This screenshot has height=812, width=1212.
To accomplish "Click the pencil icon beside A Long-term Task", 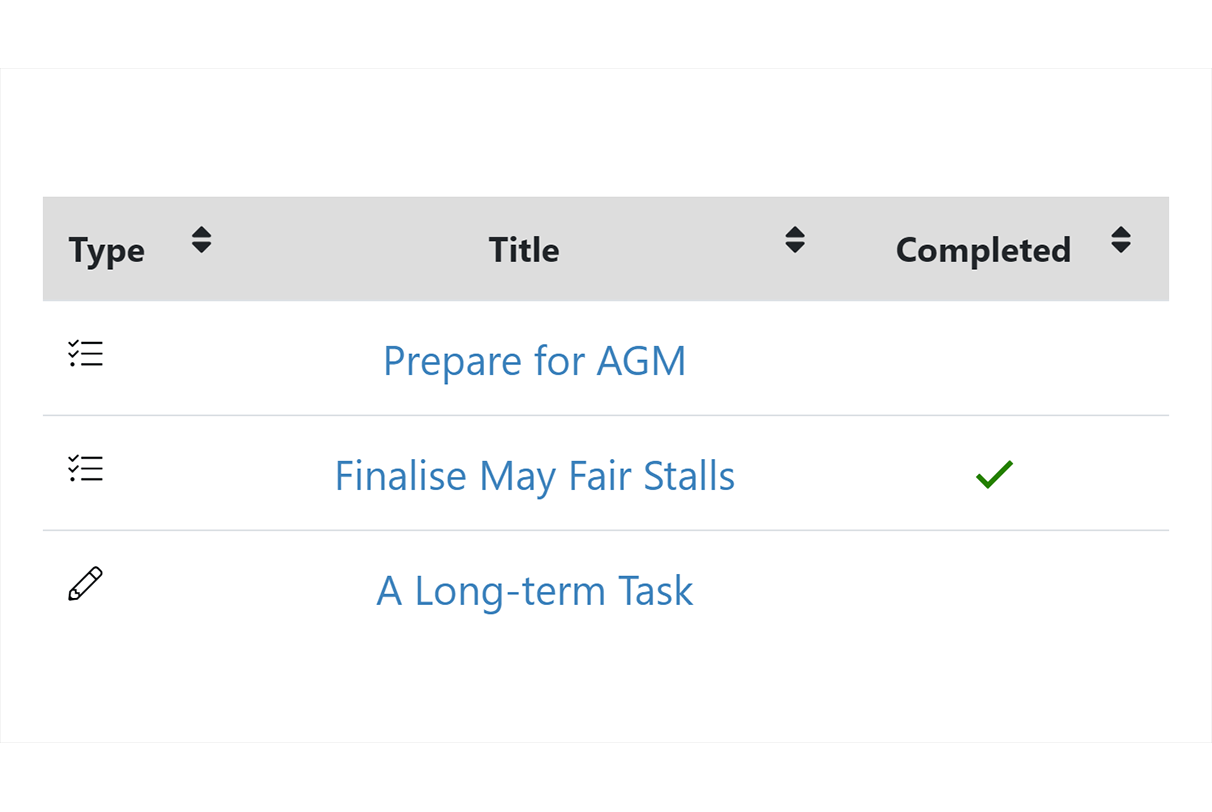I will [x=85, y=584].
